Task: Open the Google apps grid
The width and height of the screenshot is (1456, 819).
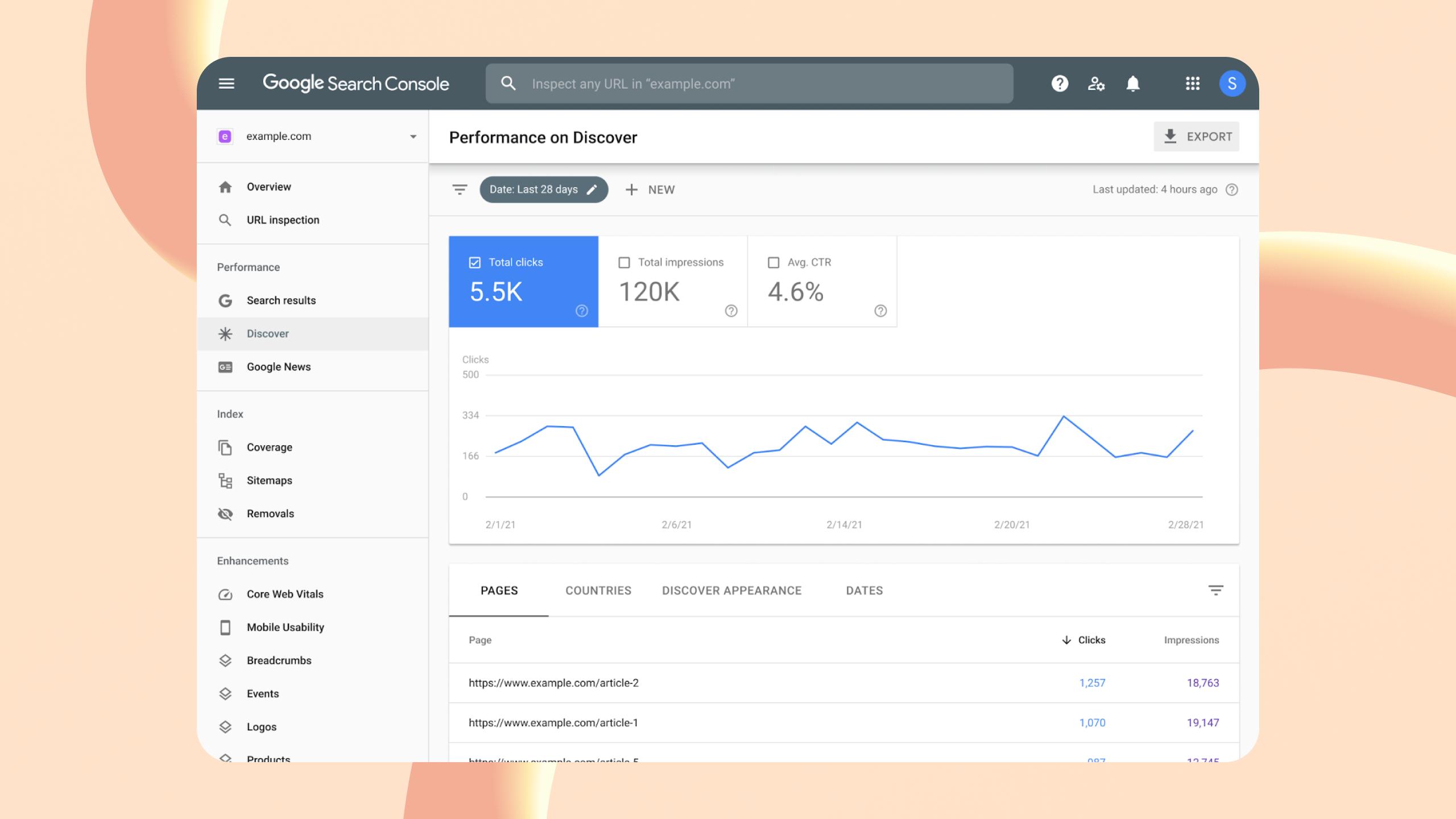Action: click(1192, 84)
